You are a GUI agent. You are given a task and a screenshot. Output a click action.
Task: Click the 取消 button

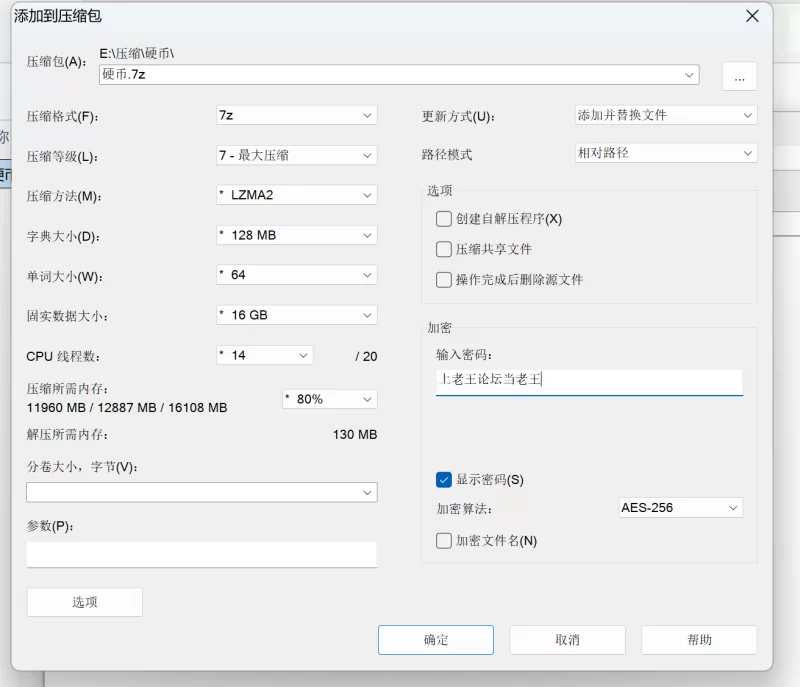567,640
